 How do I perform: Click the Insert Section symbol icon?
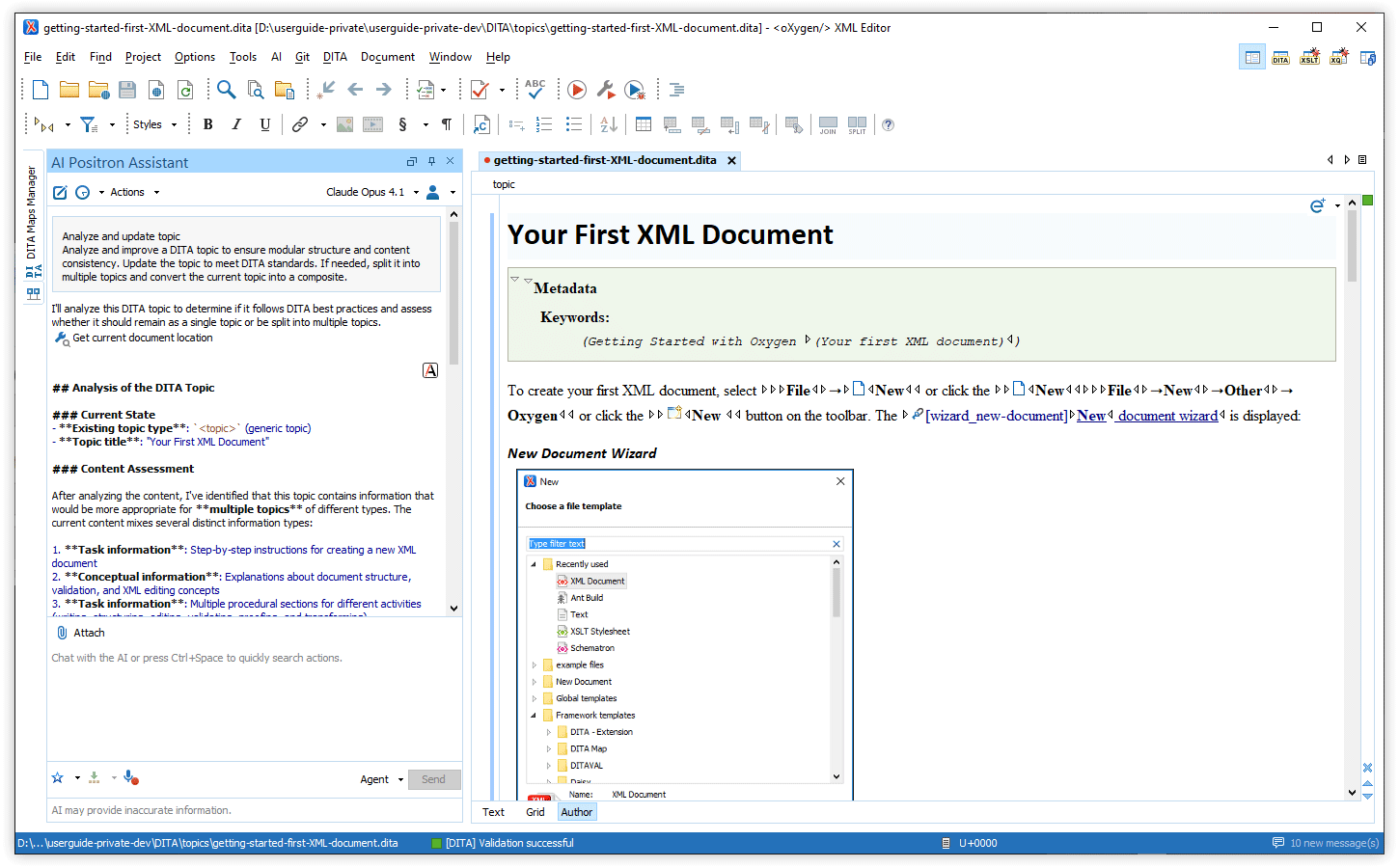pyautogui.click(x=402, y=124)
